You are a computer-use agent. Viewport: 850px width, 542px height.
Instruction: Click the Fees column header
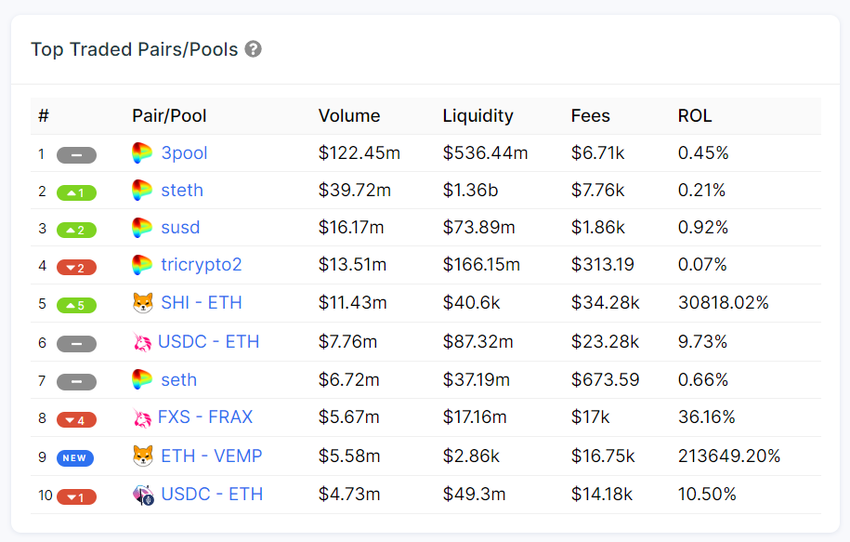point(591,116)
